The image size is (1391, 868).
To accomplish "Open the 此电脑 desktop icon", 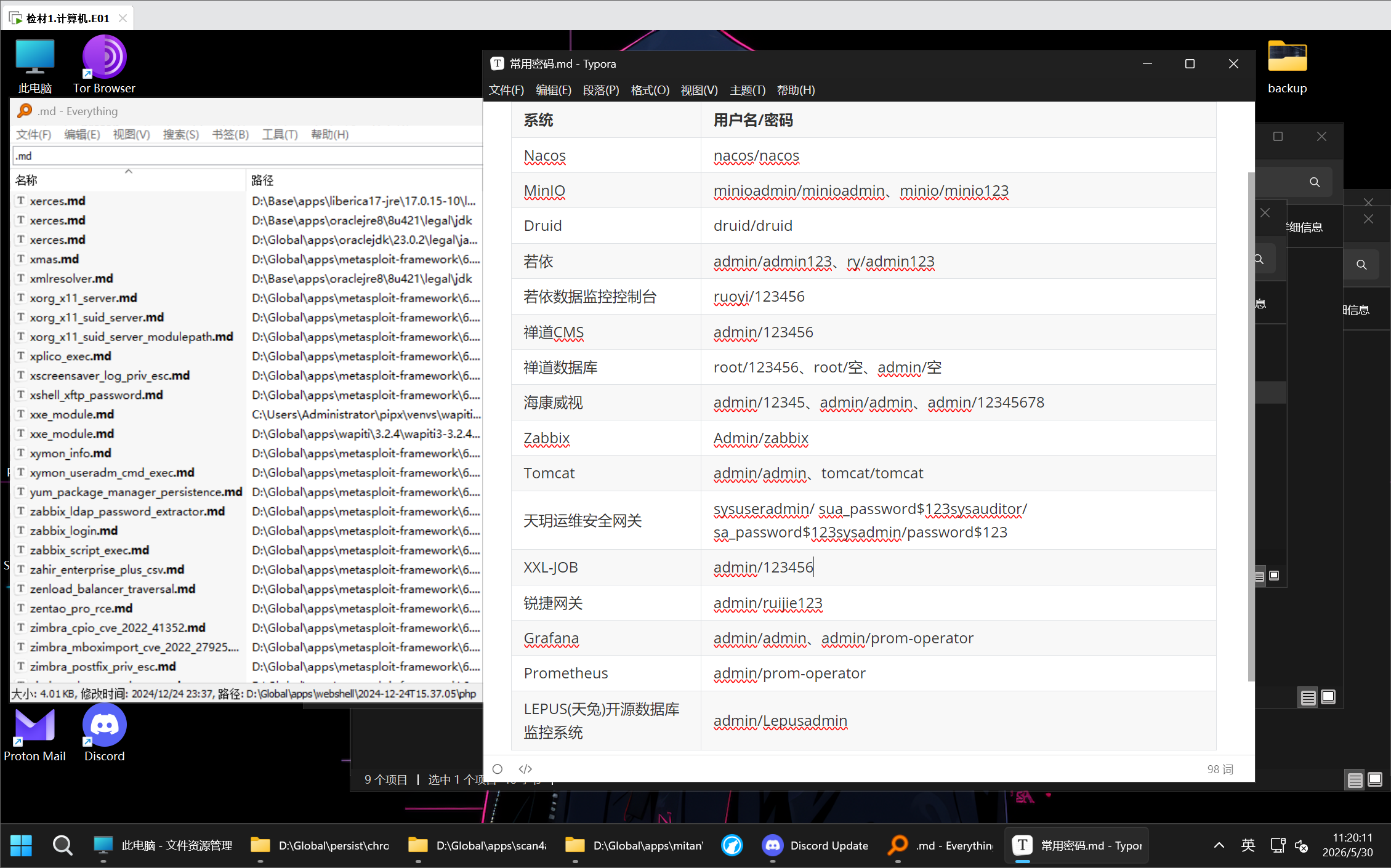I will [35, 66].
